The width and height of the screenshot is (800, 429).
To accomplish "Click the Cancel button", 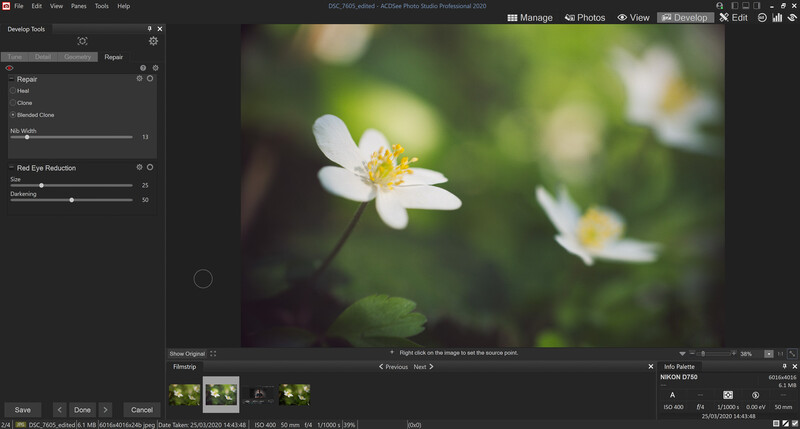I will click(142, 410).
